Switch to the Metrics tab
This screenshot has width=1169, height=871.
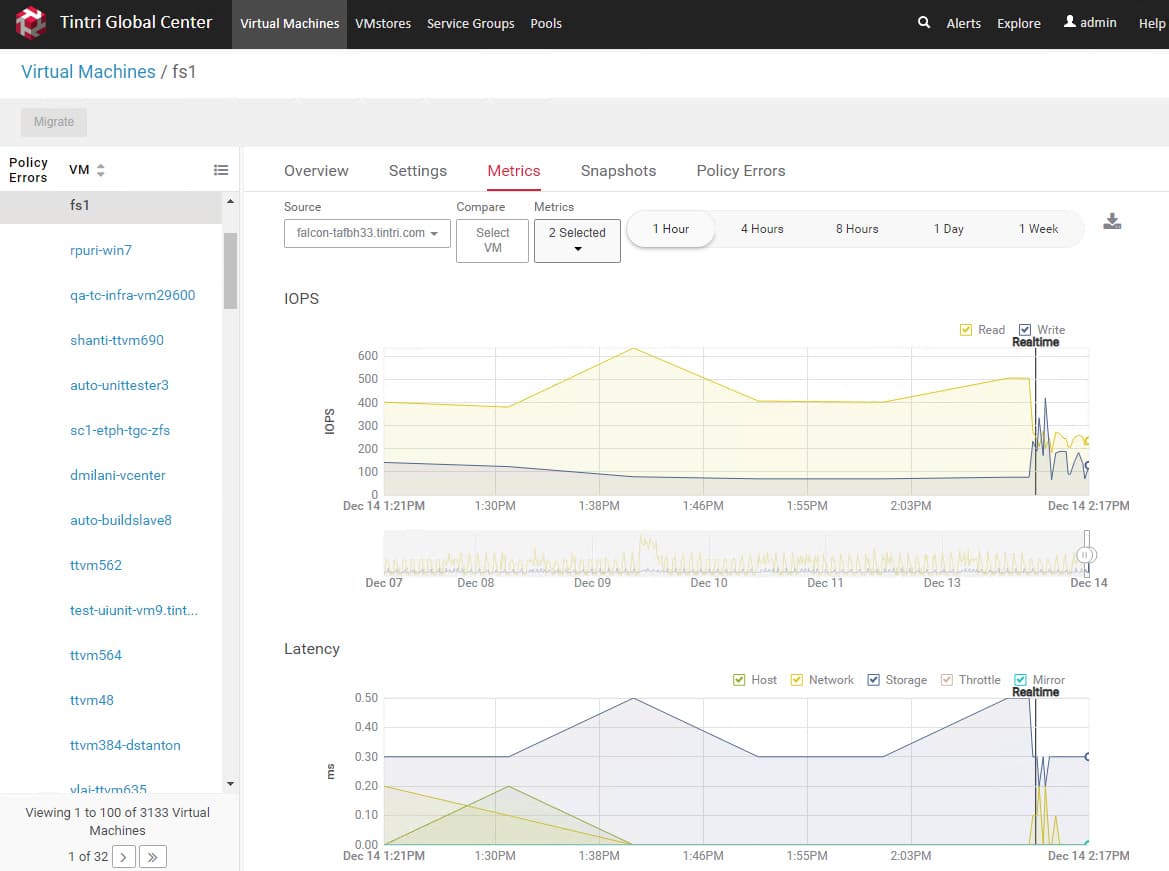(514, 171)
